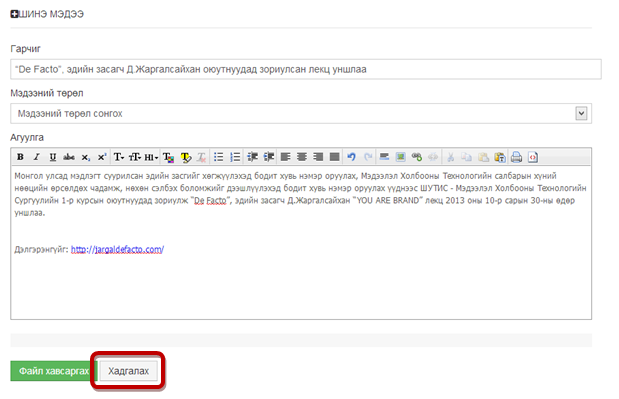Open the H1 heading style dropdown

[151, 157]
